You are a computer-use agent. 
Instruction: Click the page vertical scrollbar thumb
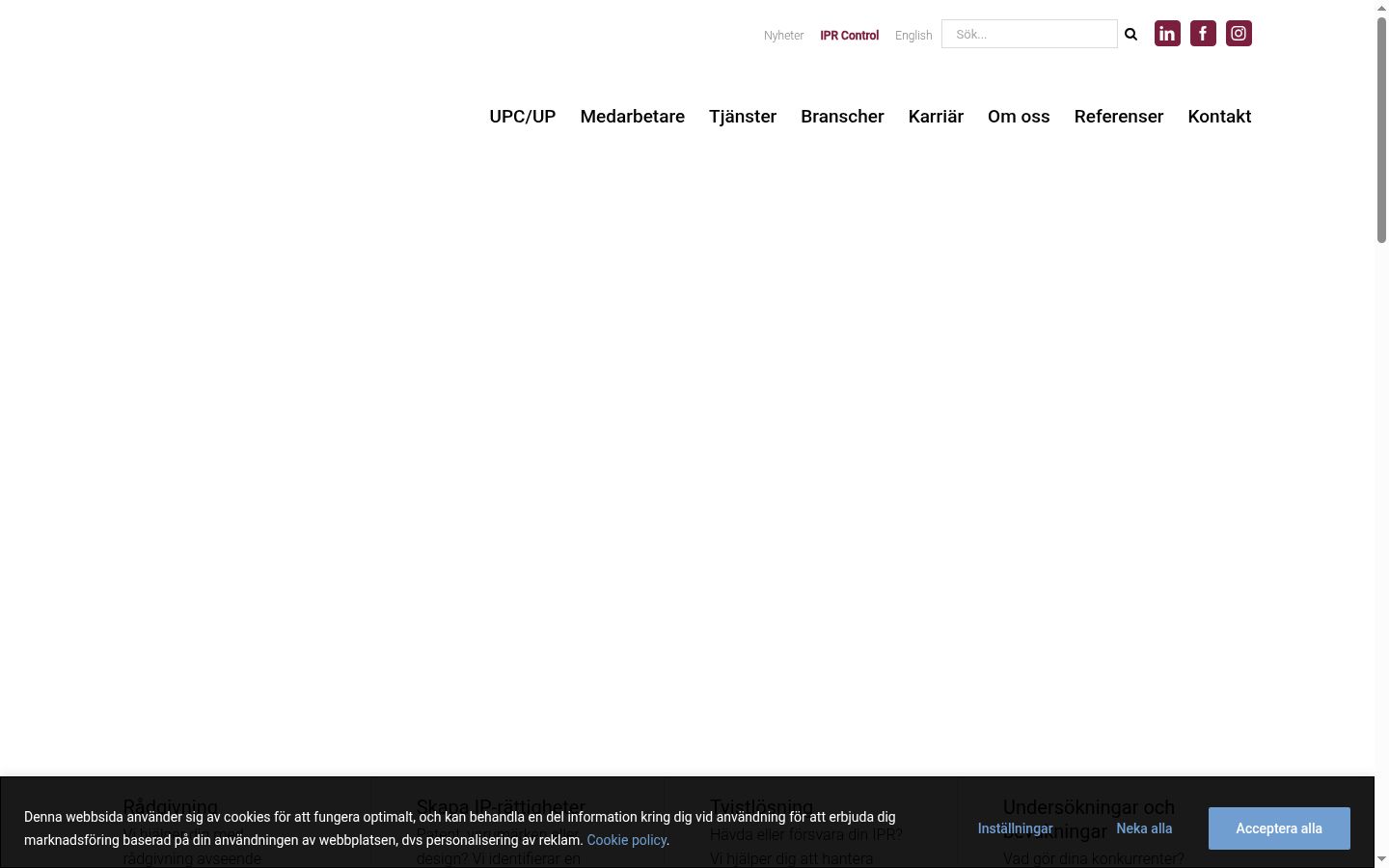click(x=1381, y=129)
